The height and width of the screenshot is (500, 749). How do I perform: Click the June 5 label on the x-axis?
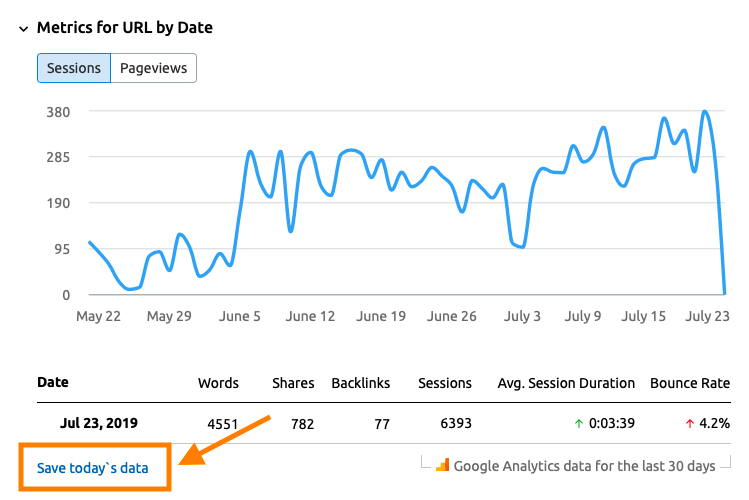point(239,316)
